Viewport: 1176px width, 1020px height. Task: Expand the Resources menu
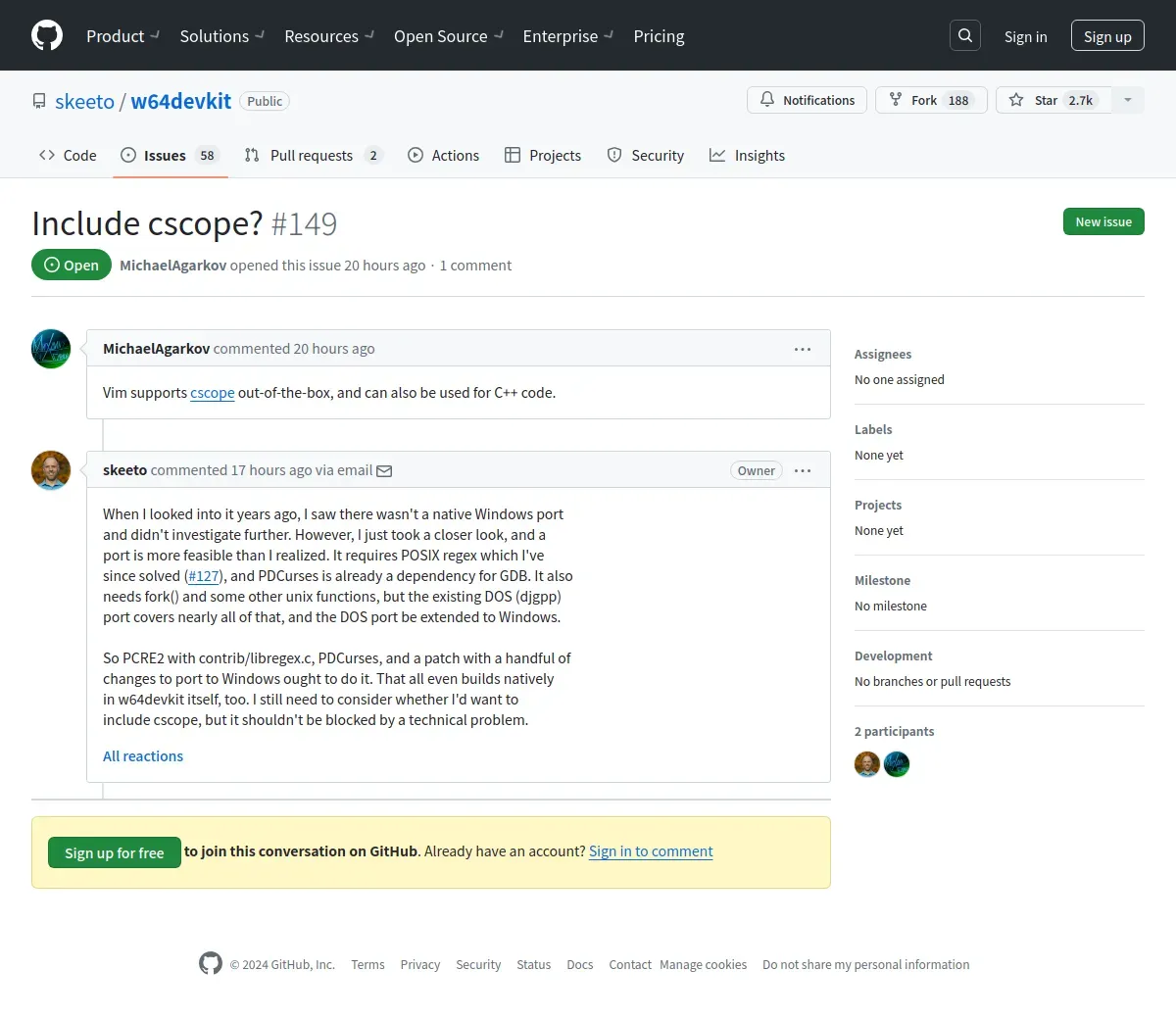[x=329, y=36]
